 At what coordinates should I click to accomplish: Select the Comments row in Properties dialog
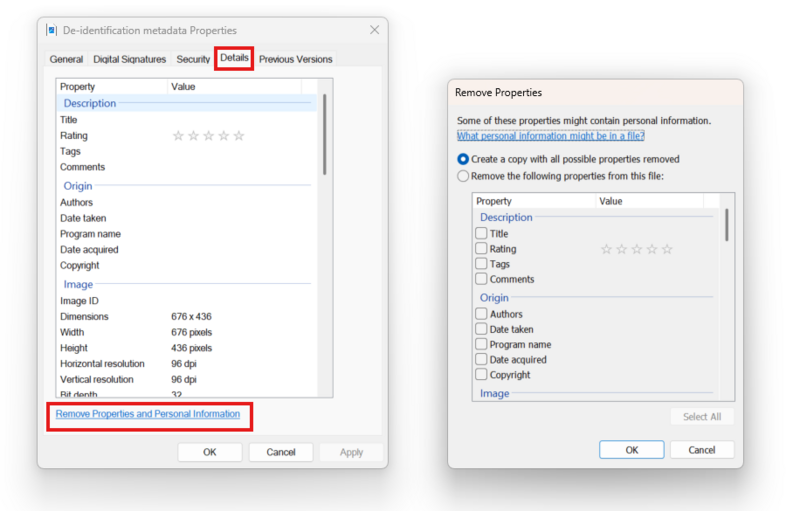[186, 167]
